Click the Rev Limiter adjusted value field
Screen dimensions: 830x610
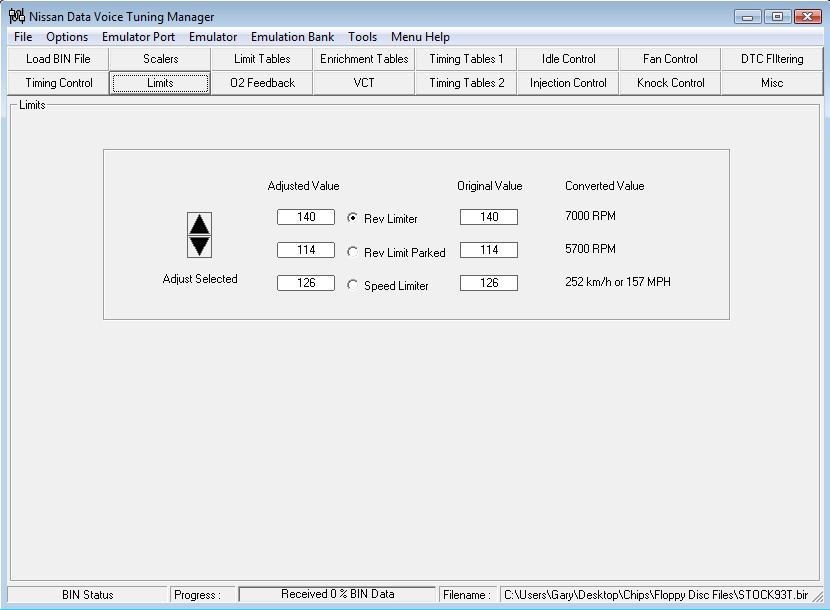point(305,217)
